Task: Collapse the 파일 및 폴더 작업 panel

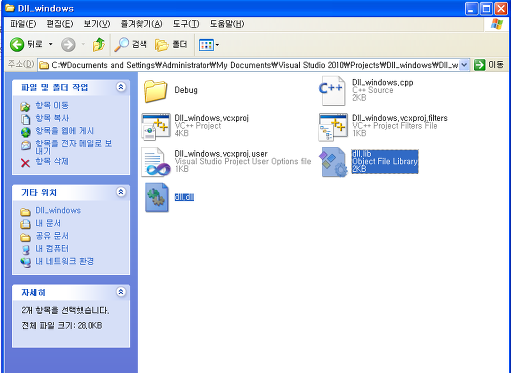Action: 121,87
